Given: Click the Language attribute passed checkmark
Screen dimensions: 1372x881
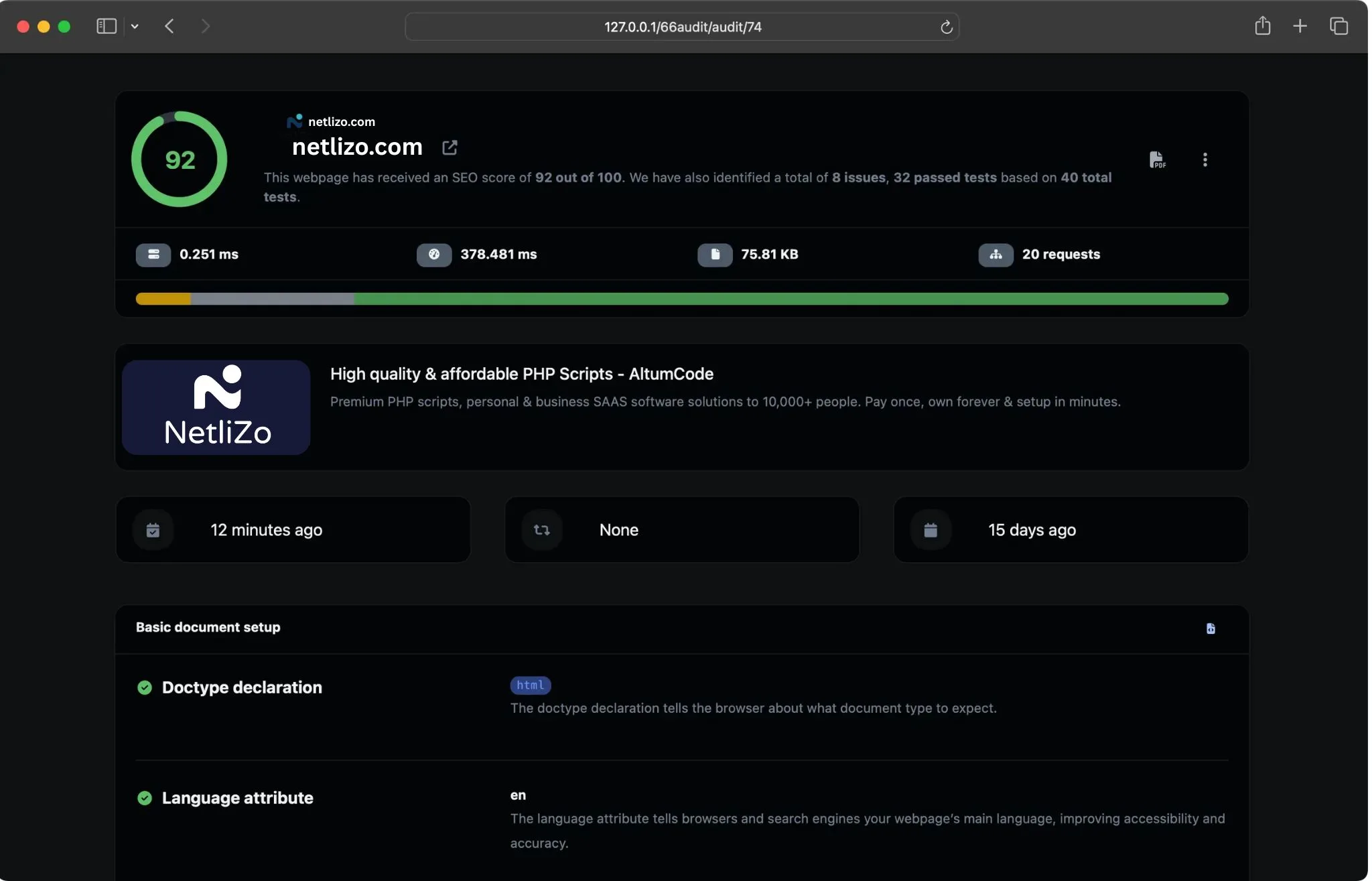Looking at the screenshot, I should click(145, 798).
